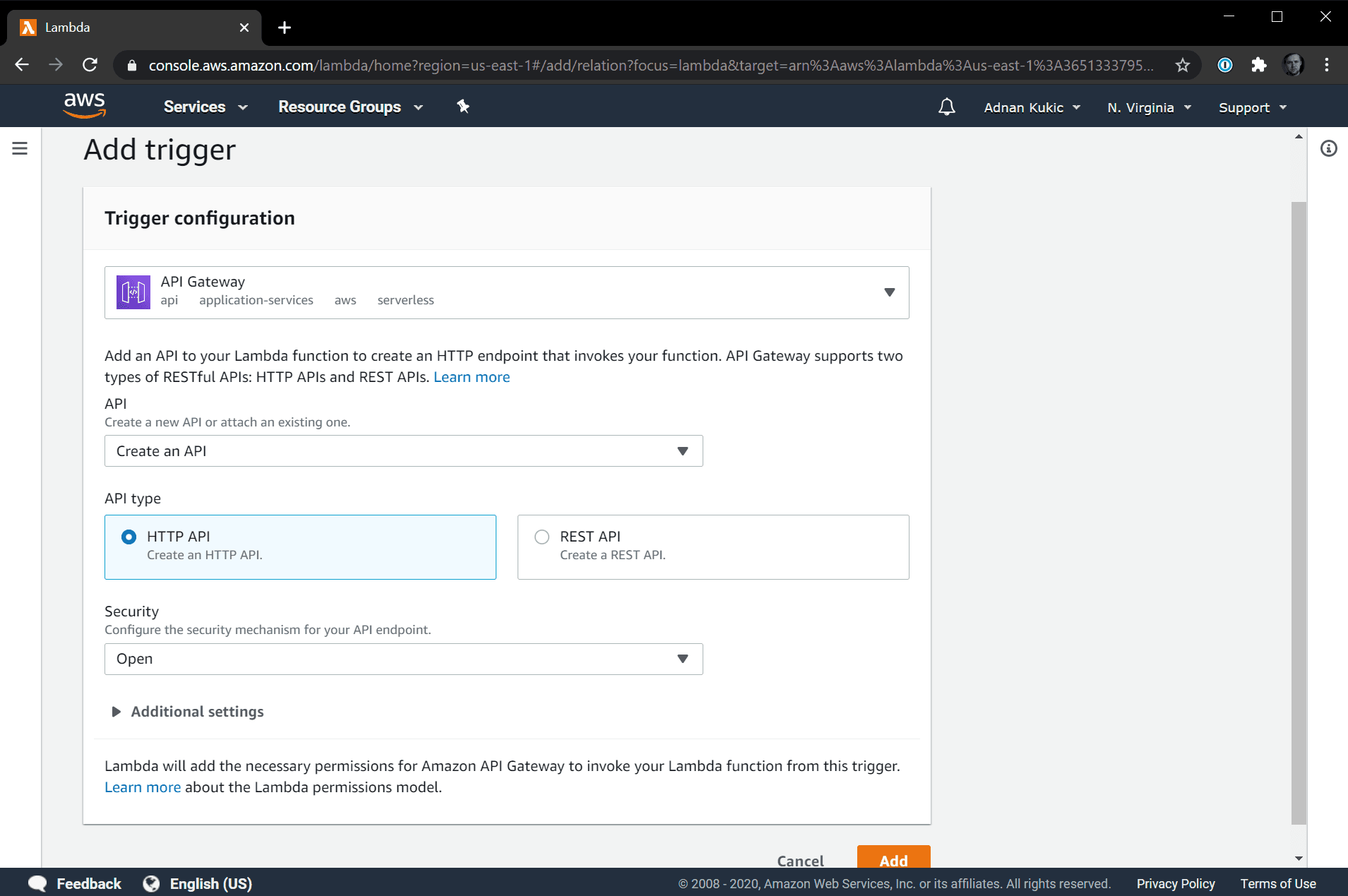Viewport: 1348px width, 896px height.
Task: Open the browser extensions puzzle icon
Action: (x=1258, y=66)
